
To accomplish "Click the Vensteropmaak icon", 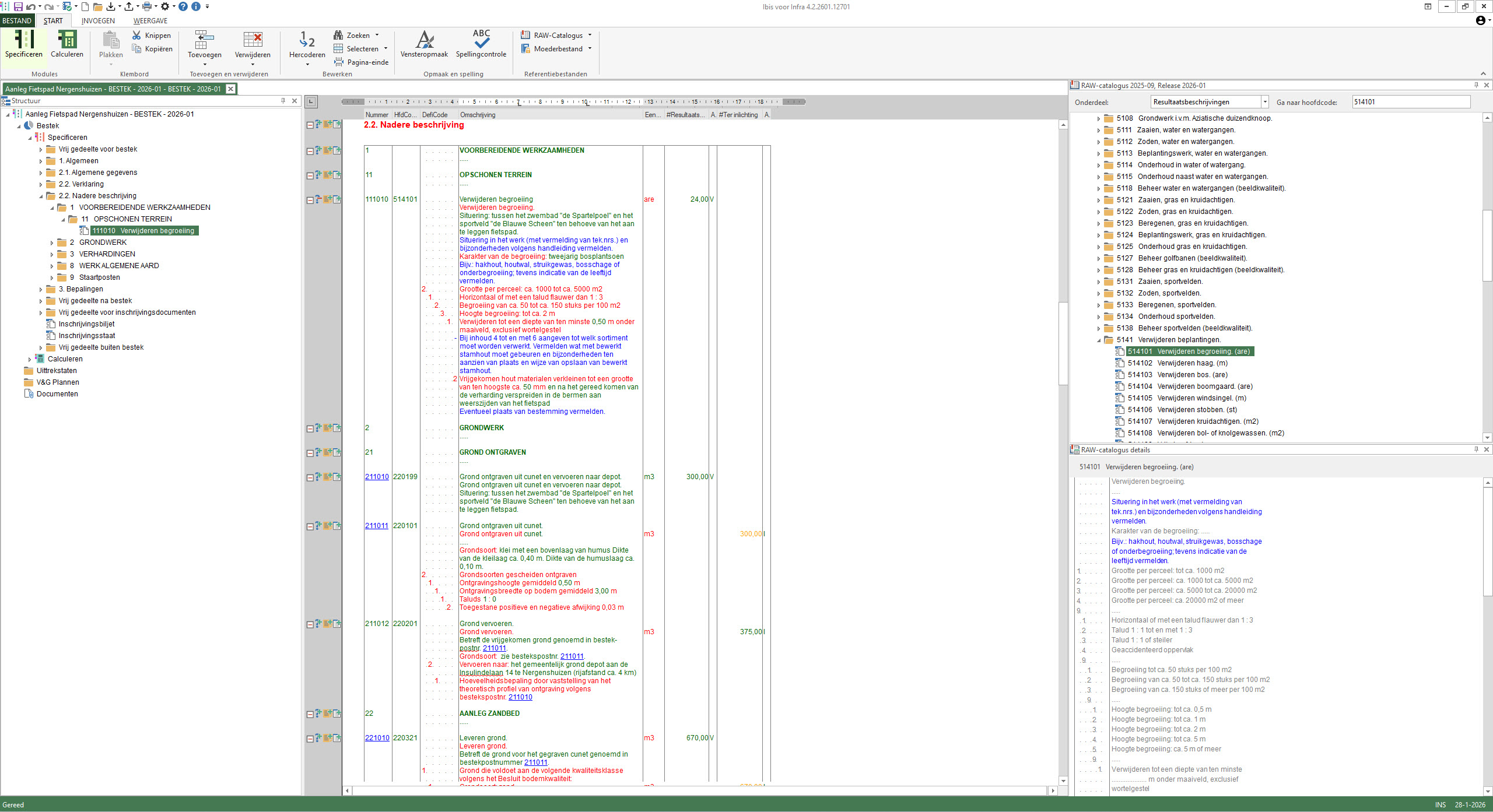I will pyautogui.click(x=425, y=41).
